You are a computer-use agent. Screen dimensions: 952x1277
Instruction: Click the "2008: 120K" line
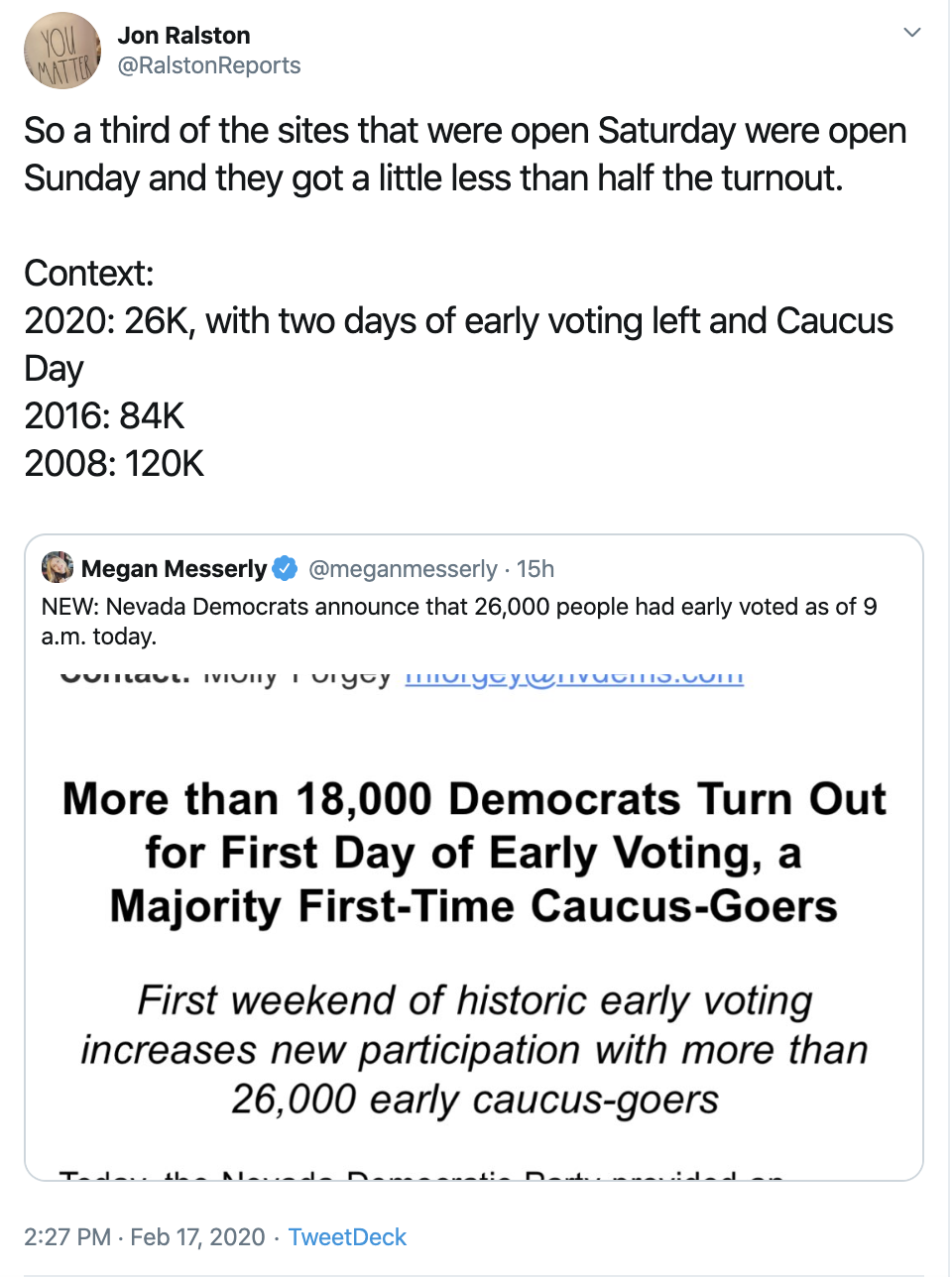pos(114,464)
